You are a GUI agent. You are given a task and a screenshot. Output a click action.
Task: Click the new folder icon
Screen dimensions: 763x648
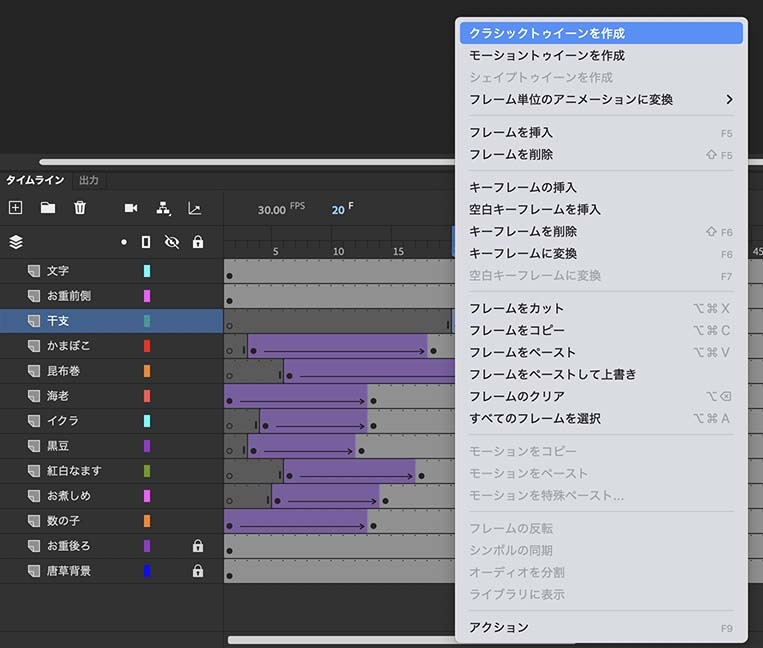(x=48, y=208)
